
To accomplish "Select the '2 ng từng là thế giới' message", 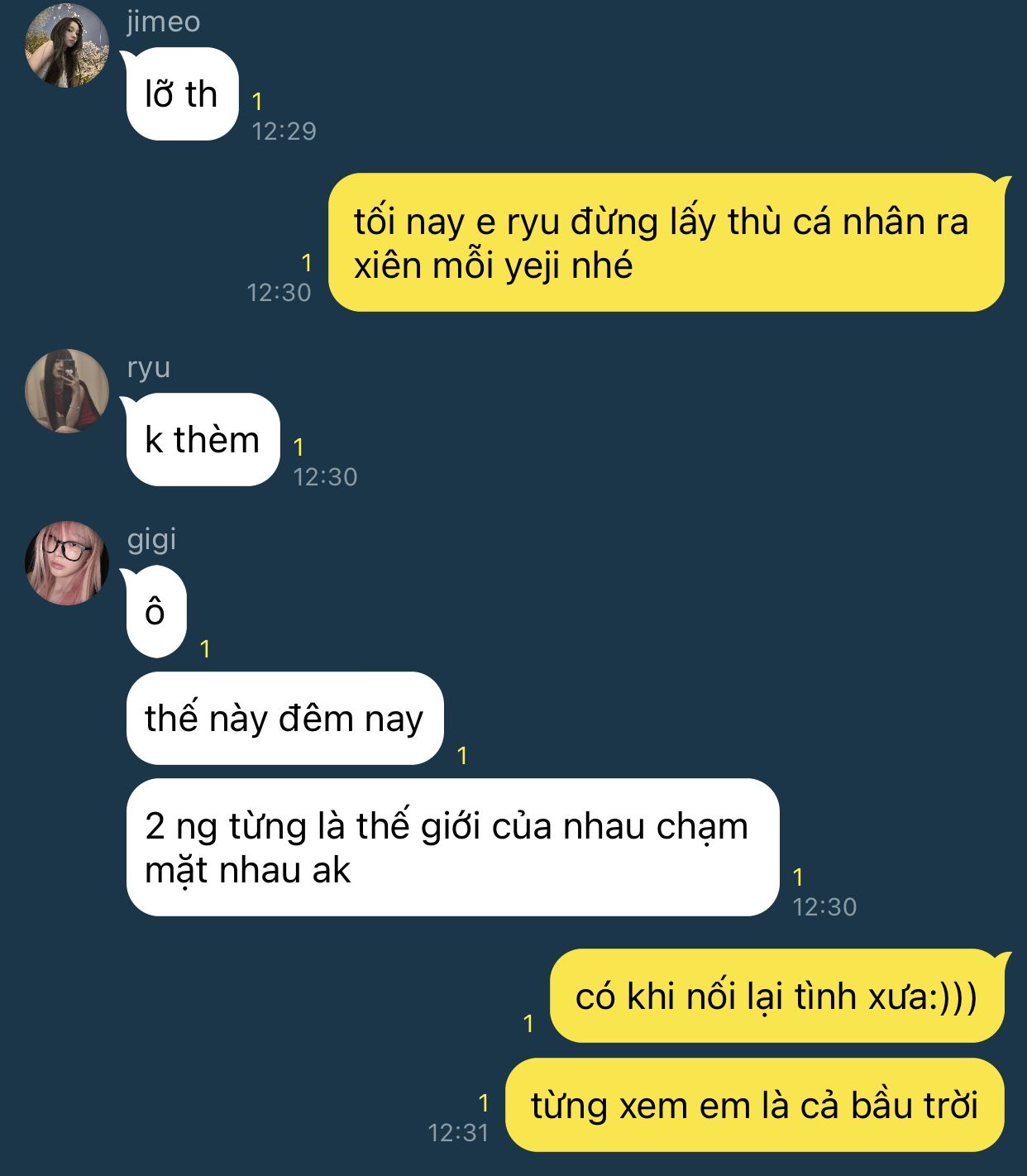I will pos(452,847).
